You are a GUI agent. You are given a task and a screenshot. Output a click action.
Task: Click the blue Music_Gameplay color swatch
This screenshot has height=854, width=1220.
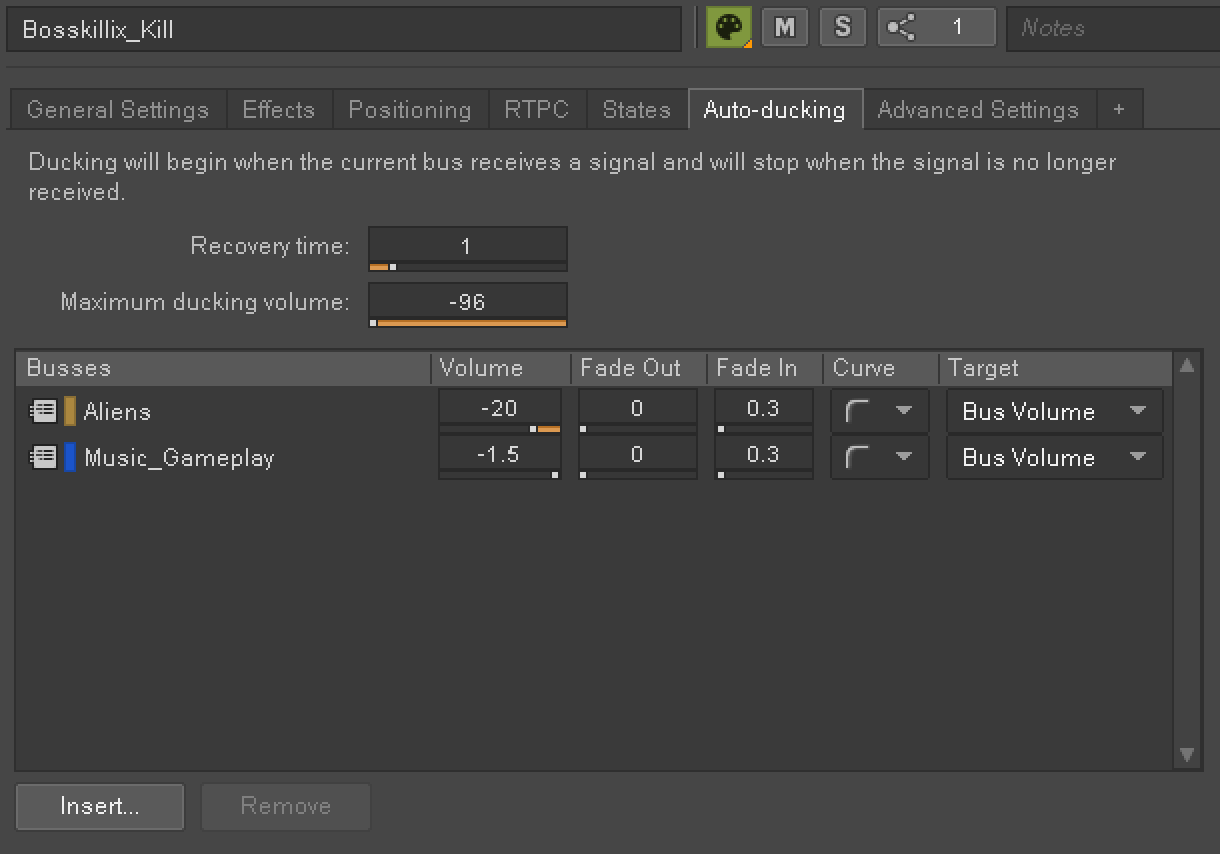click(70, 457)
